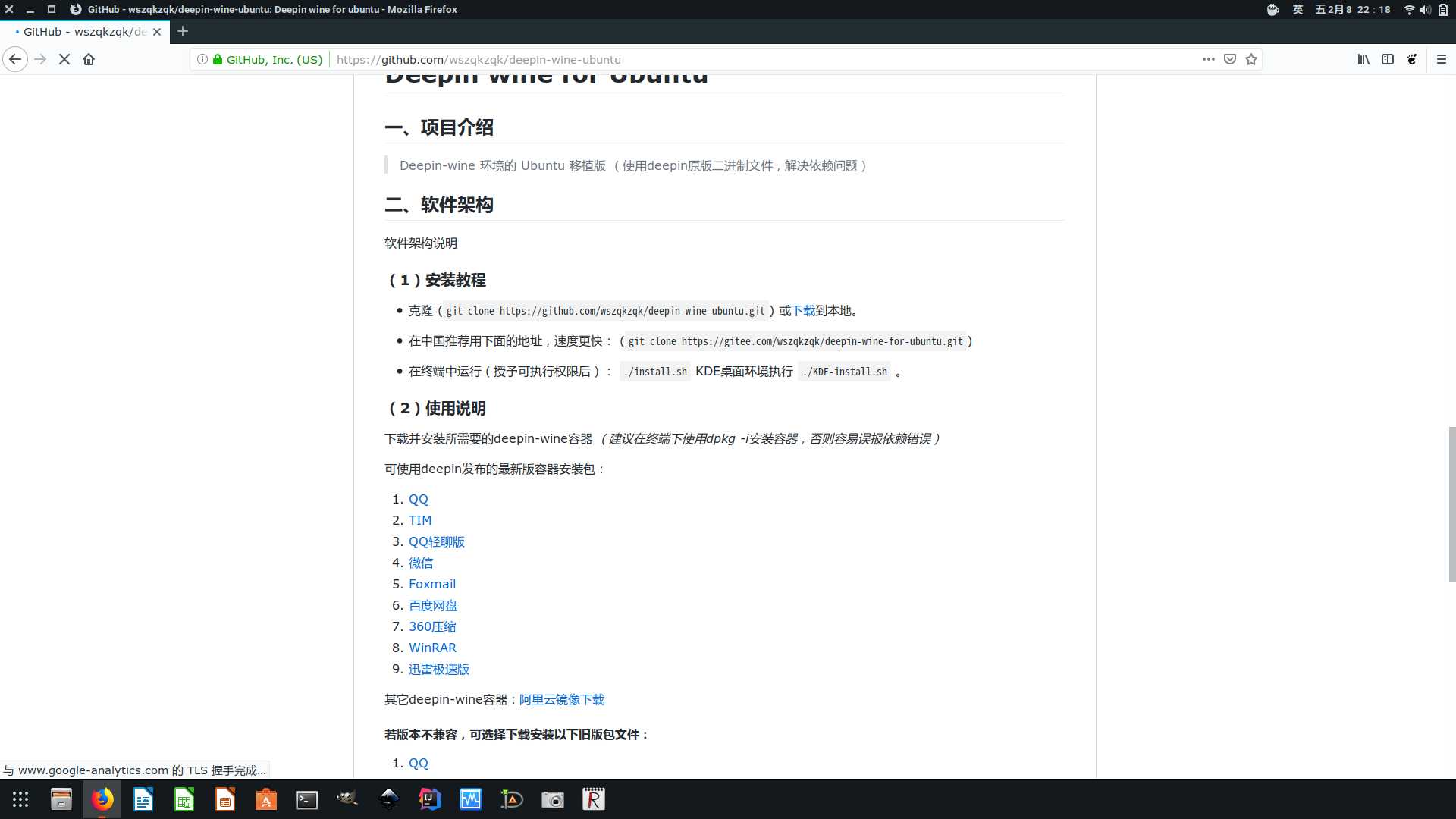This screenshot has width=1456, height=819.
Task: Open the System Monitor
Action: [x=471, y=799]
